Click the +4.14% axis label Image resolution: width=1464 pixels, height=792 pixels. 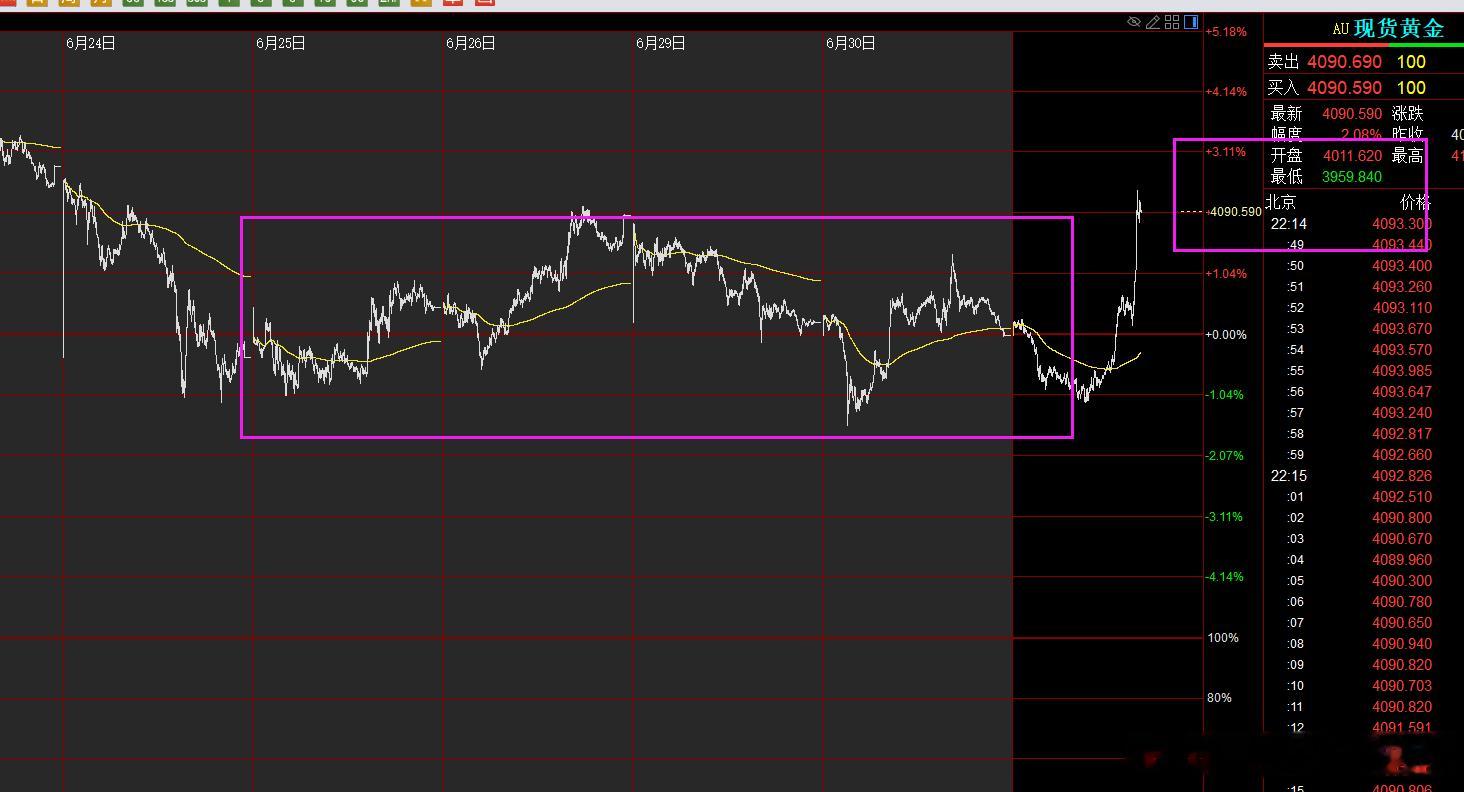pyautogui.click(x=1227, y=92)
